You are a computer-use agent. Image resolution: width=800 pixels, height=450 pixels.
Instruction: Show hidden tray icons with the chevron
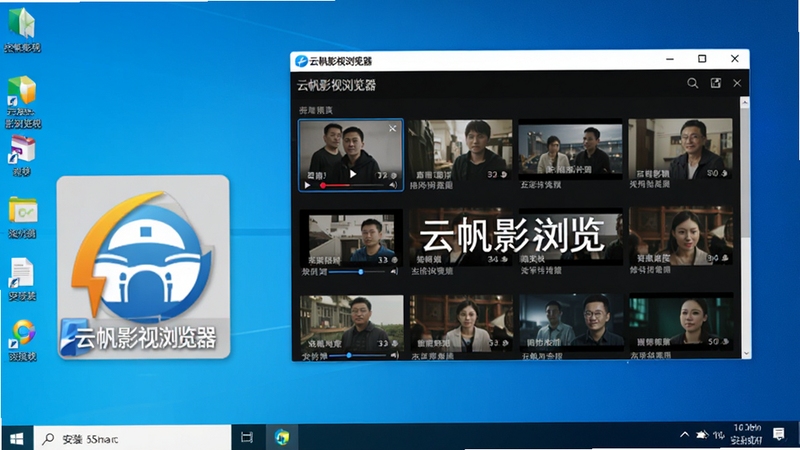click(684, 435)
